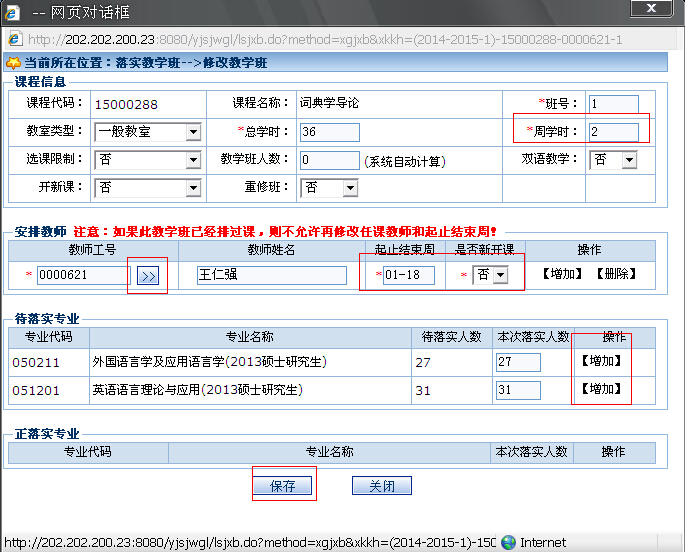Click 【增加】 in the teacher row
The image size is (685, 552).
tap(561, 274)
